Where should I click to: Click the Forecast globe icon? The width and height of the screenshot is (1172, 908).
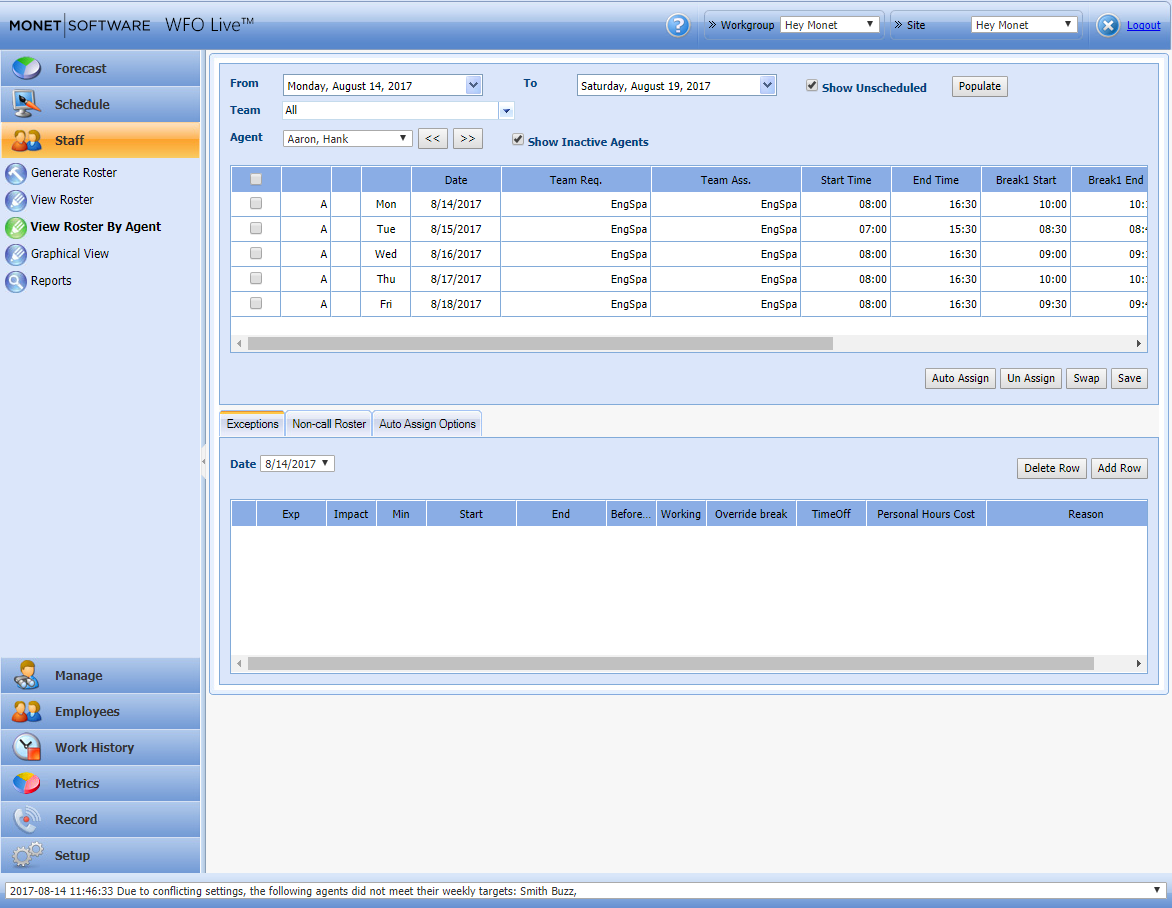[27, 69]
